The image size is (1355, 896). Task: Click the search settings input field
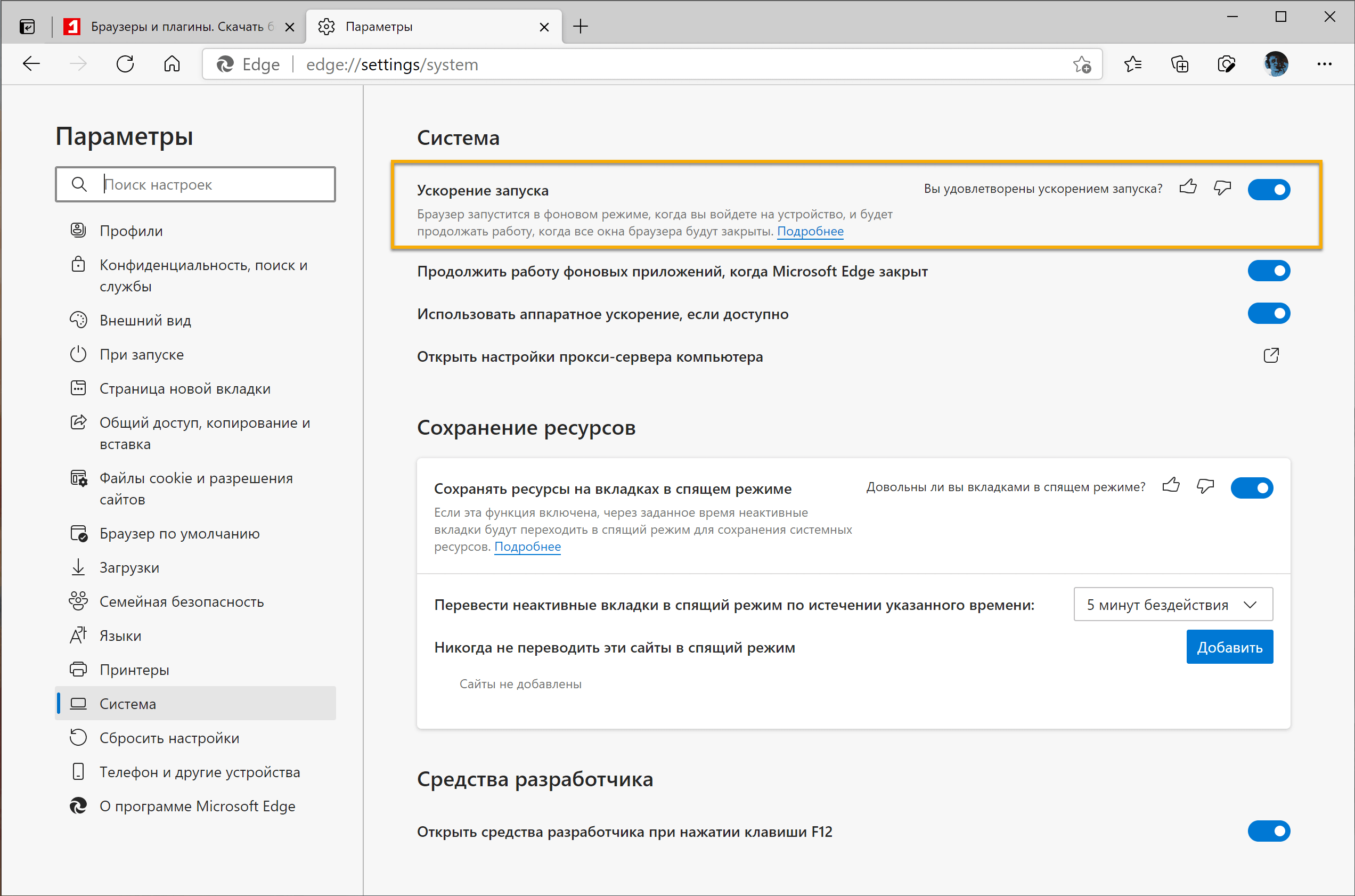197,184
